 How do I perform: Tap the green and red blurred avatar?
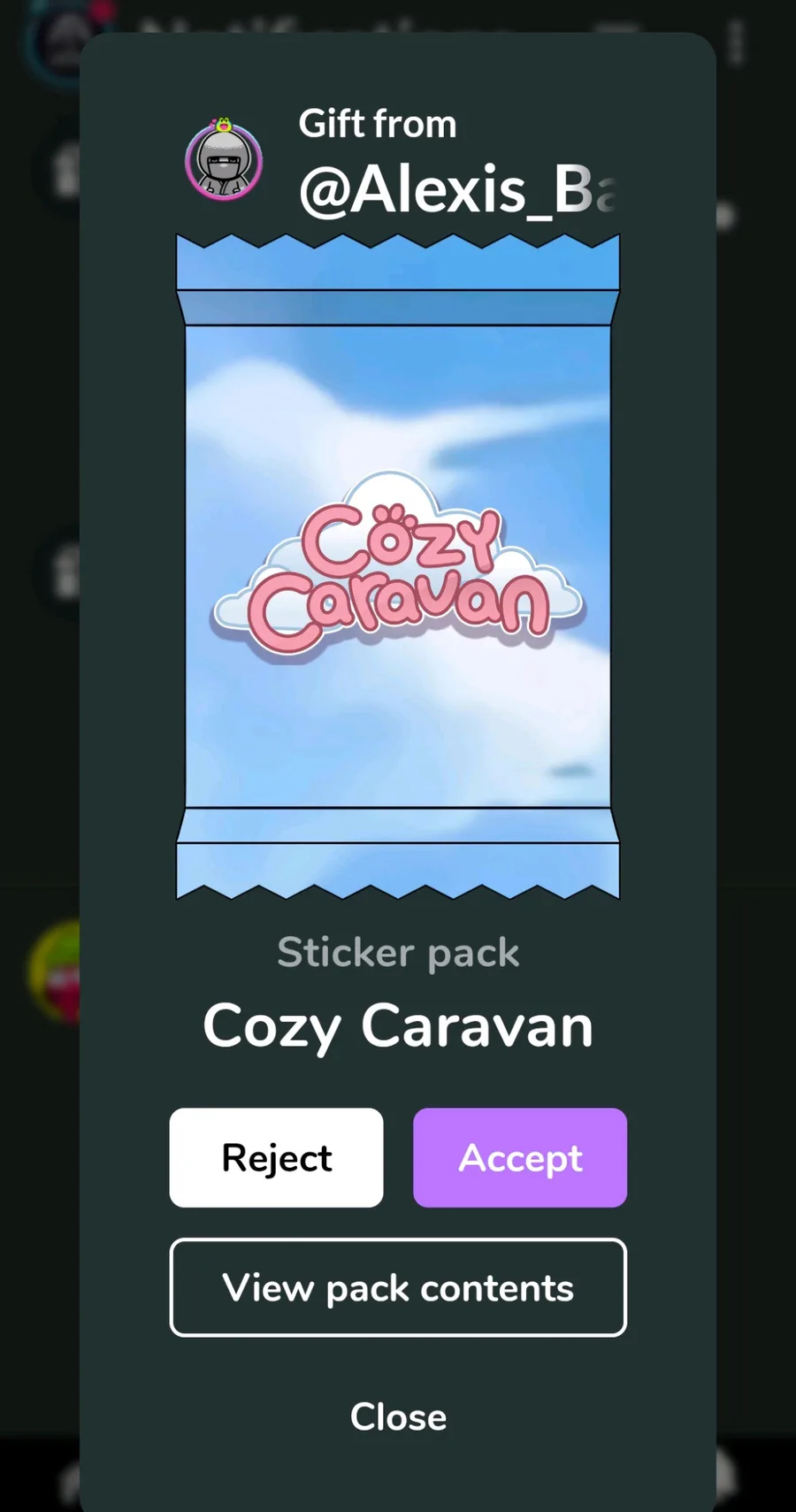(x=55, y=971)
